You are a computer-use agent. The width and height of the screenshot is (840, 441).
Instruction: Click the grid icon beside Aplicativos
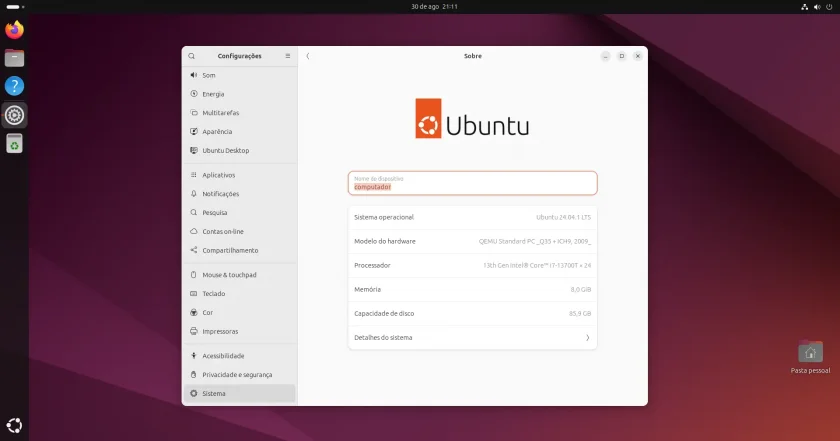click(194, 175)
